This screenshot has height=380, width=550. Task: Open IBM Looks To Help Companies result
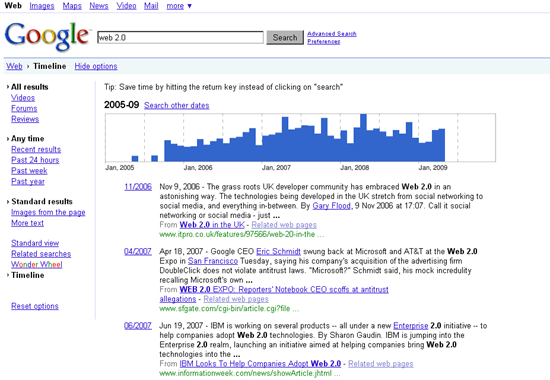tap(260, 364)
